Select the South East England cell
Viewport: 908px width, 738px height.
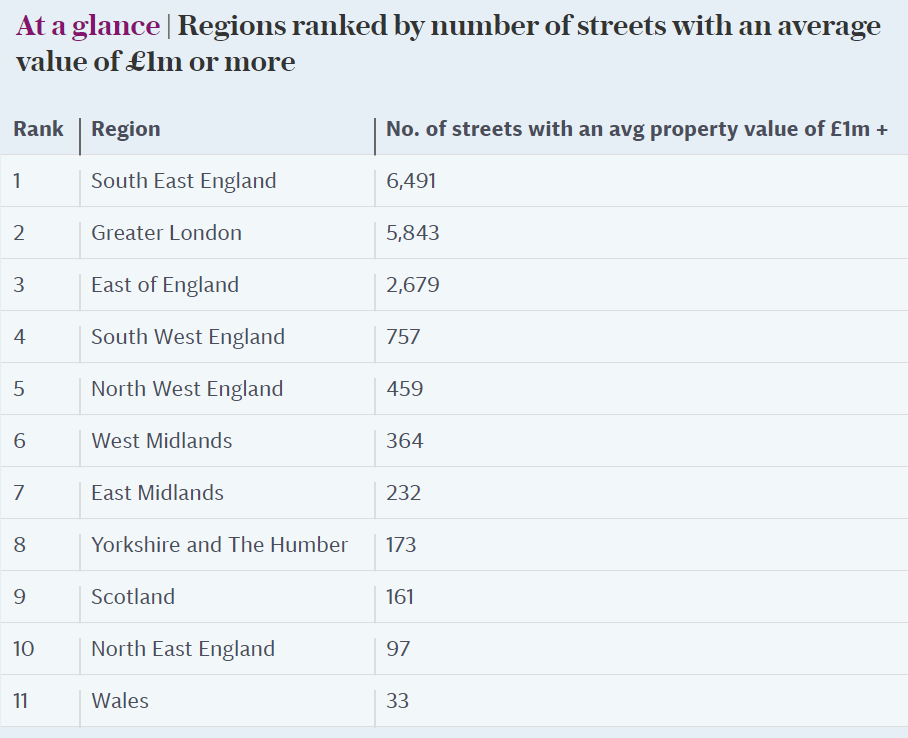click(183, 181)
